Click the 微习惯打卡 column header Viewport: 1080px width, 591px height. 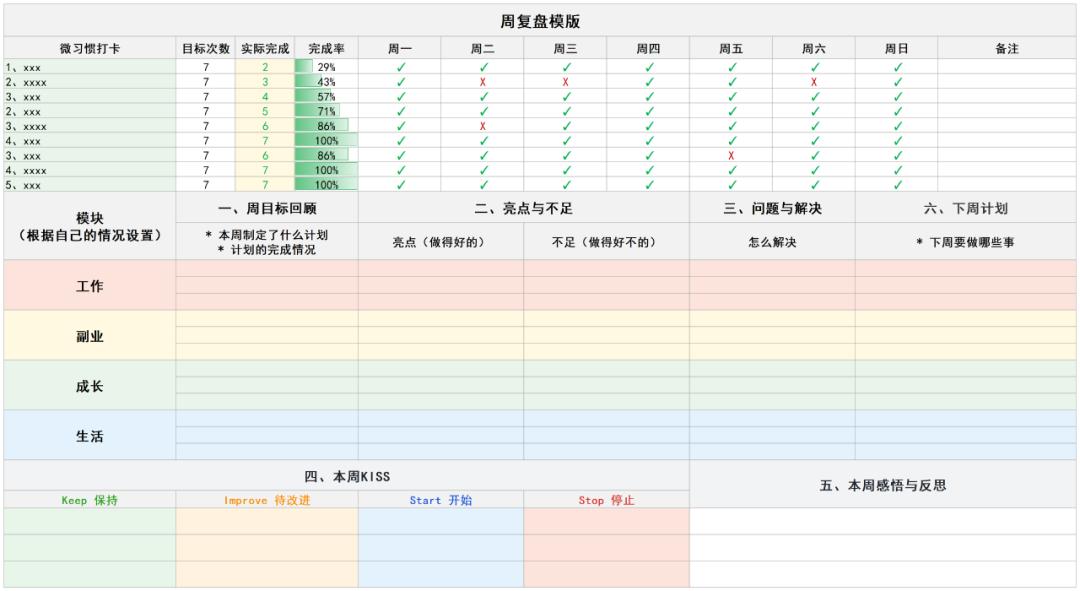tap(90, 48)
